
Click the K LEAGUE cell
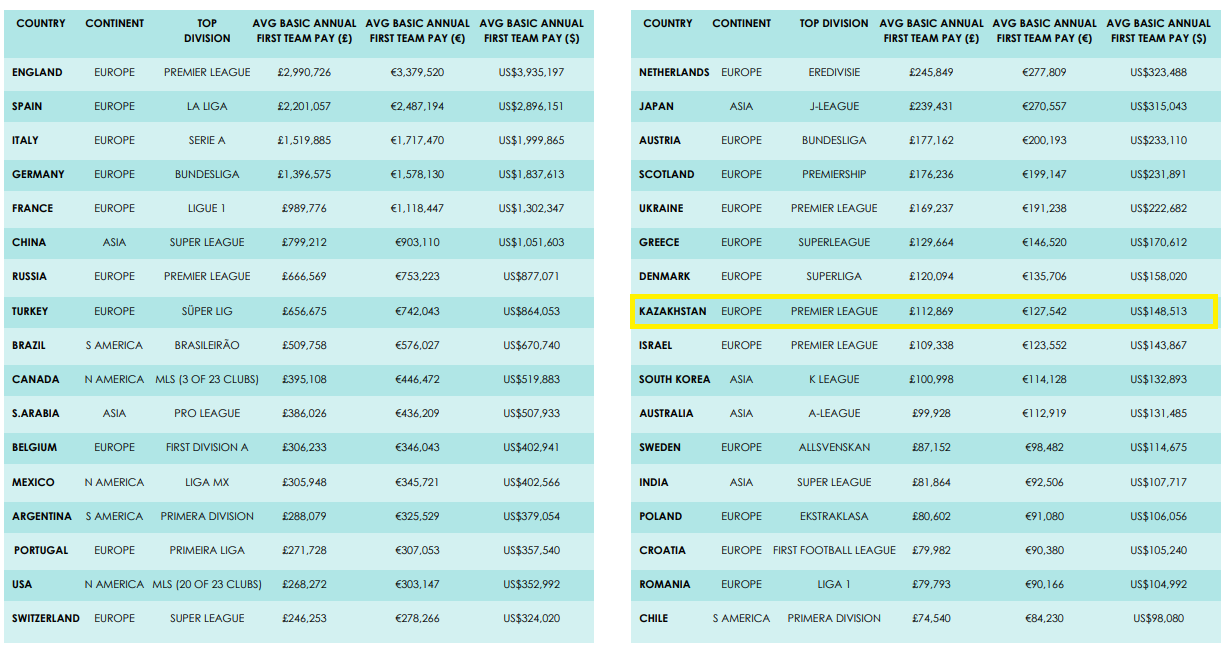pos(834,379)
